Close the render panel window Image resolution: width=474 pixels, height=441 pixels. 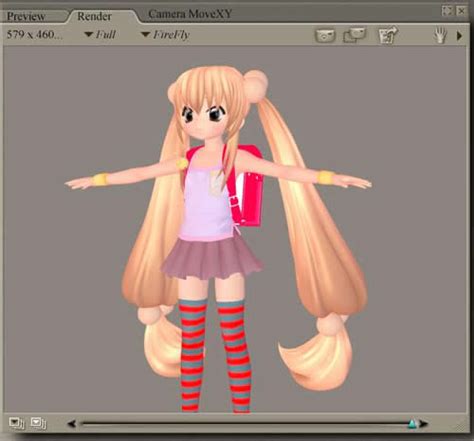(462, 11)
